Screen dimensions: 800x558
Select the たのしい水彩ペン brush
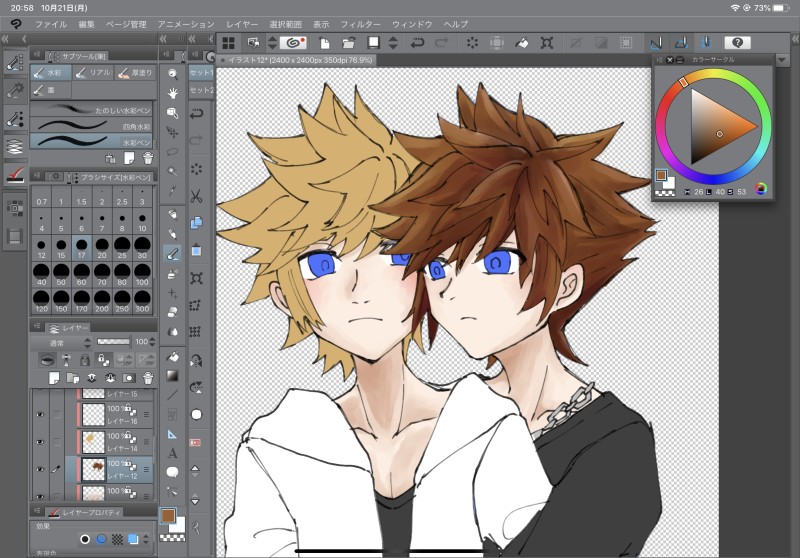[92, 109]
